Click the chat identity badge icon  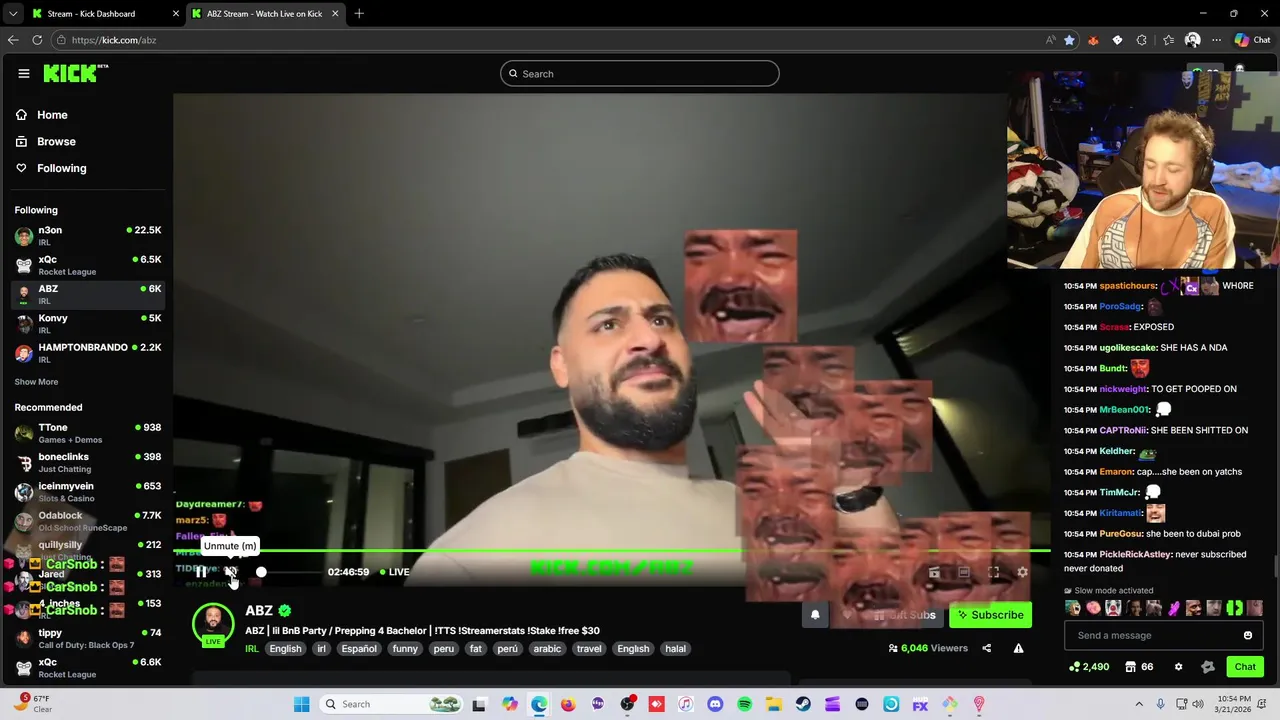pos(1208,667)
